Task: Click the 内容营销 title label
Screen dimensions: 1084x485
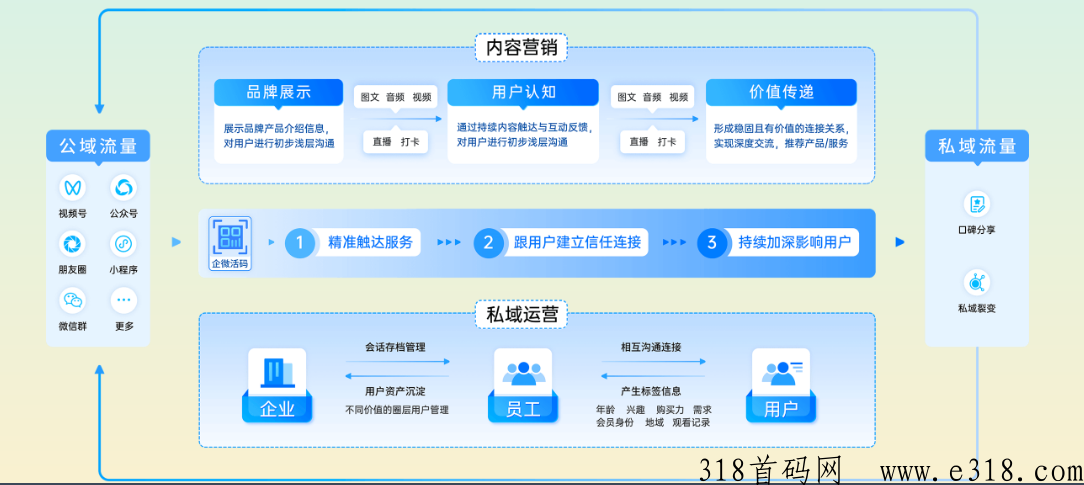Action: (x=522, y=48)
